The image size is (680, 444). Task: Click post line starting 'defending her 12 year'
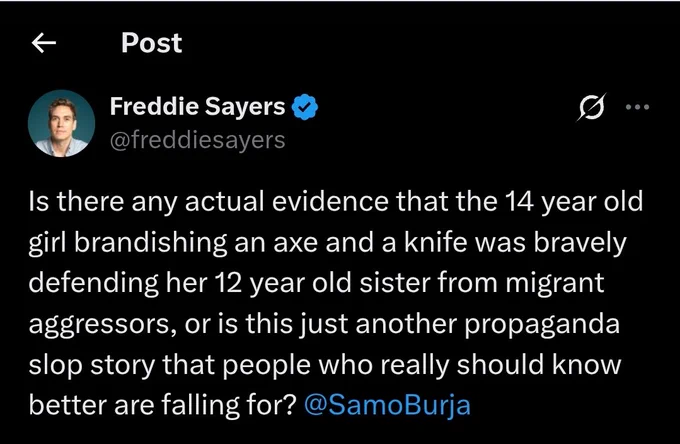(317, 283)
